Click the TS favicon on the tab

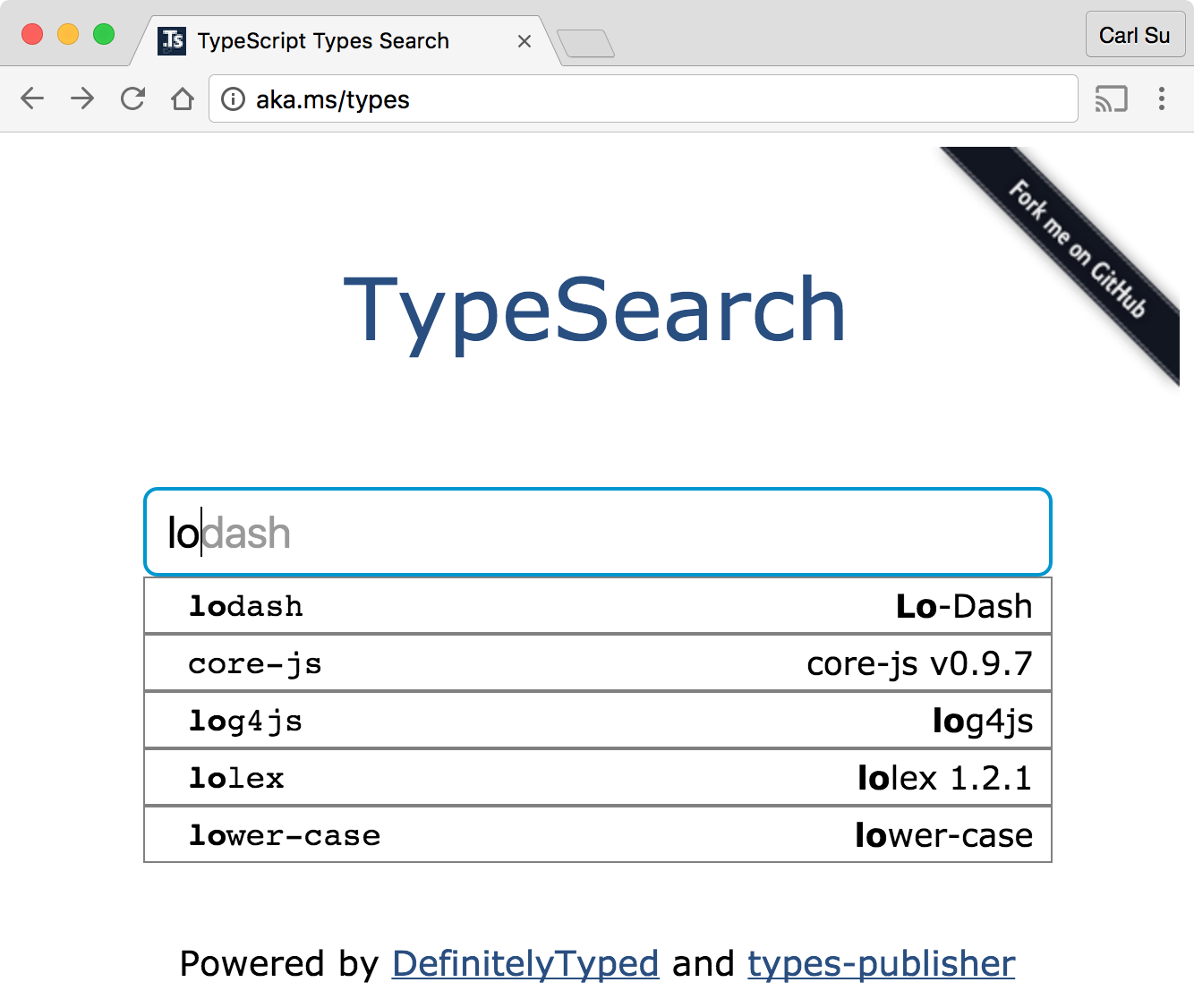pyautogui.click(x=172, y=40)
